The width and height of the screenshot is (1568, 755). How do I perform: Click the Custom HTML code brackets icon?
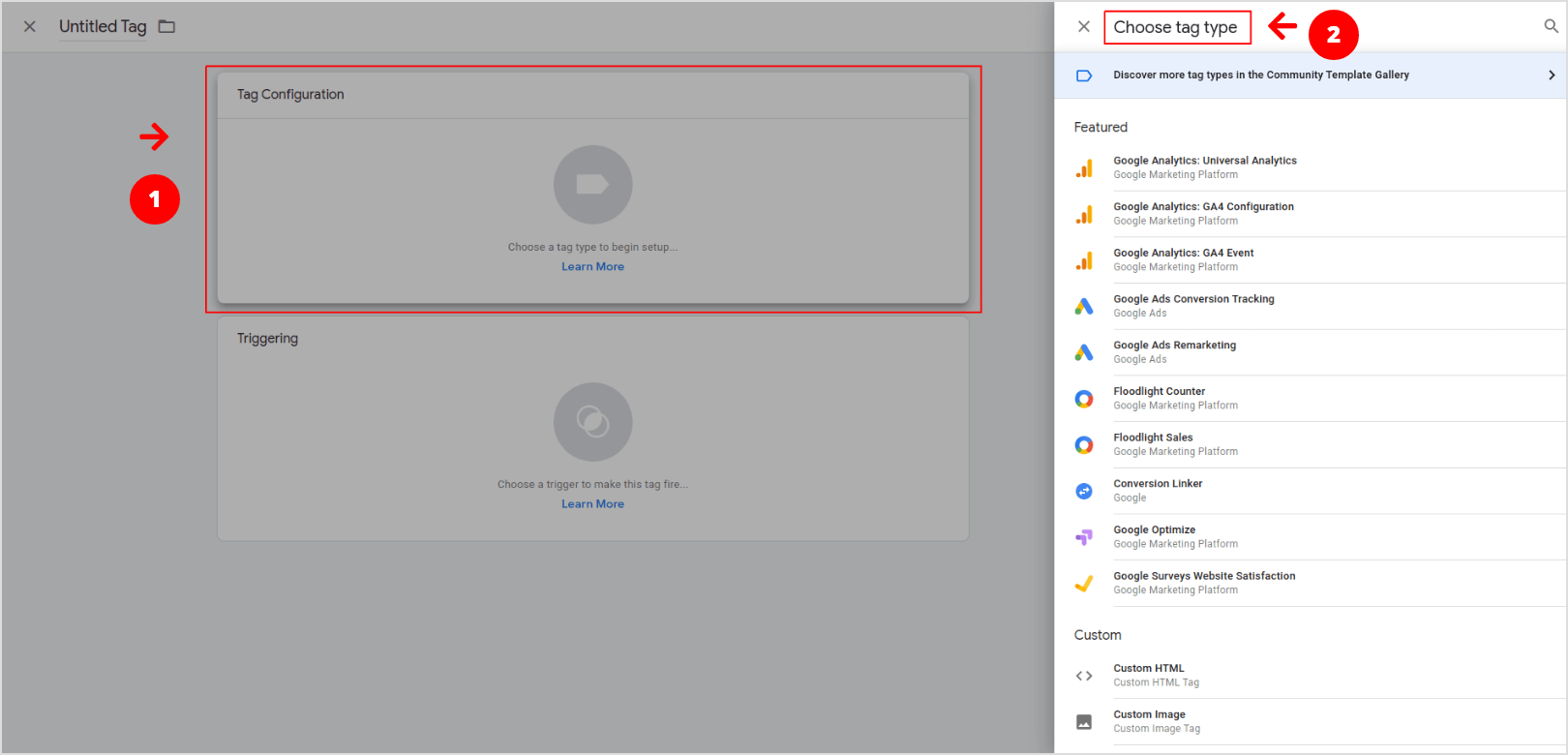click(x=1084, y=676)
